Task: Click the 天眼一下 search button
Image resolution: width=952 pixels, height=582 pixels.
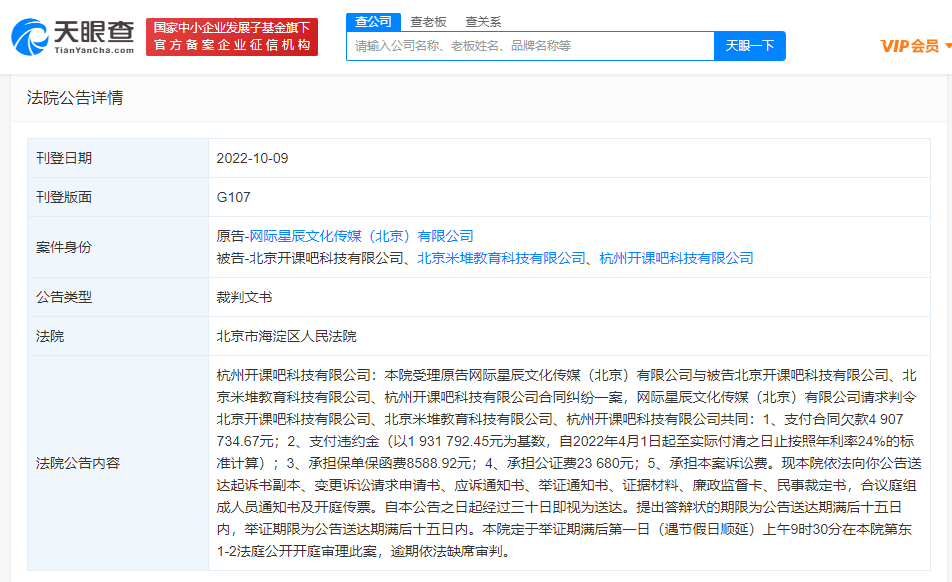Action: pyautogui.click(x=750, y=46)
